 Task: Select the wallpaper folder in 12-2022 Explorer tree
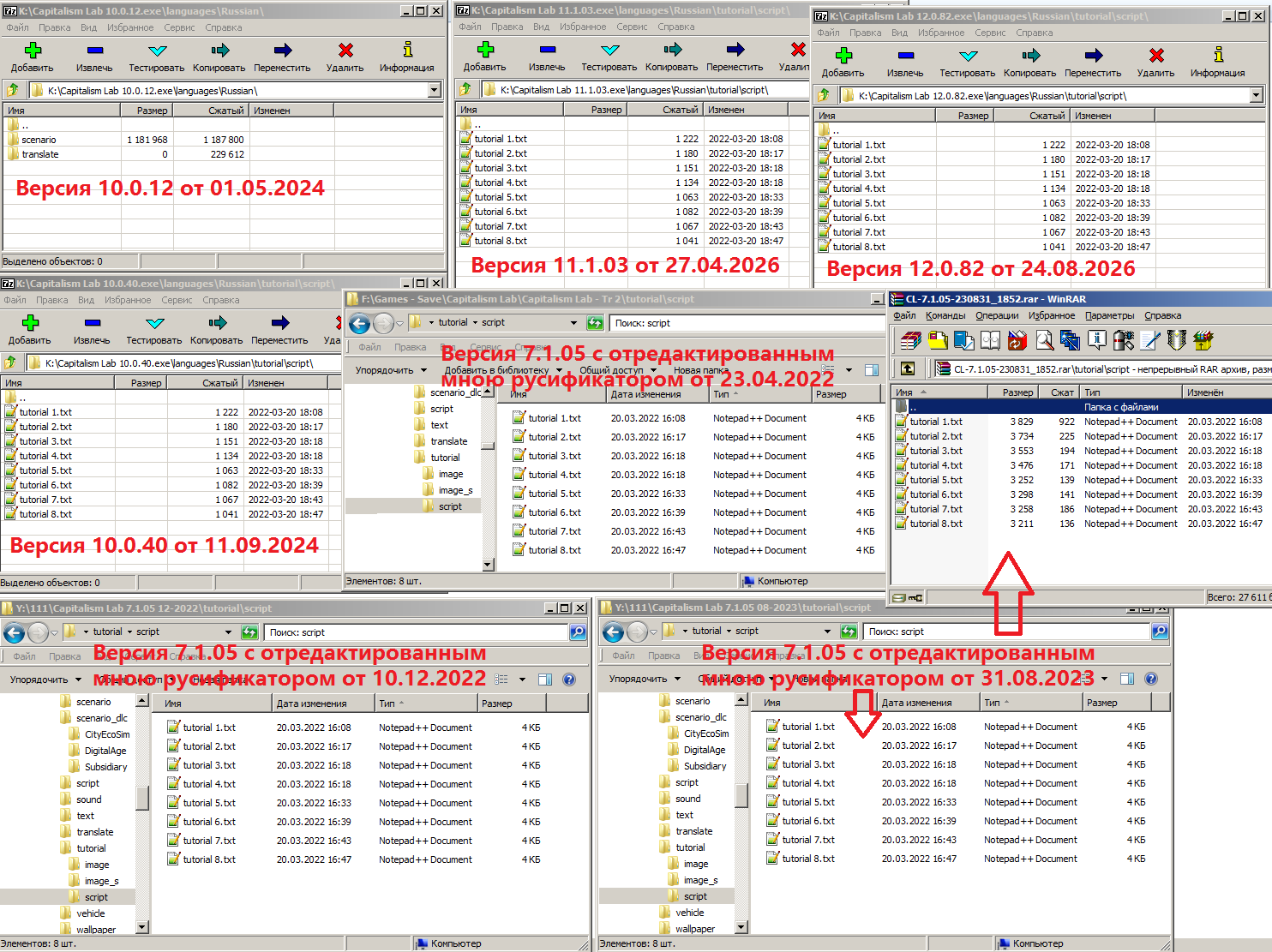point(95,930)
